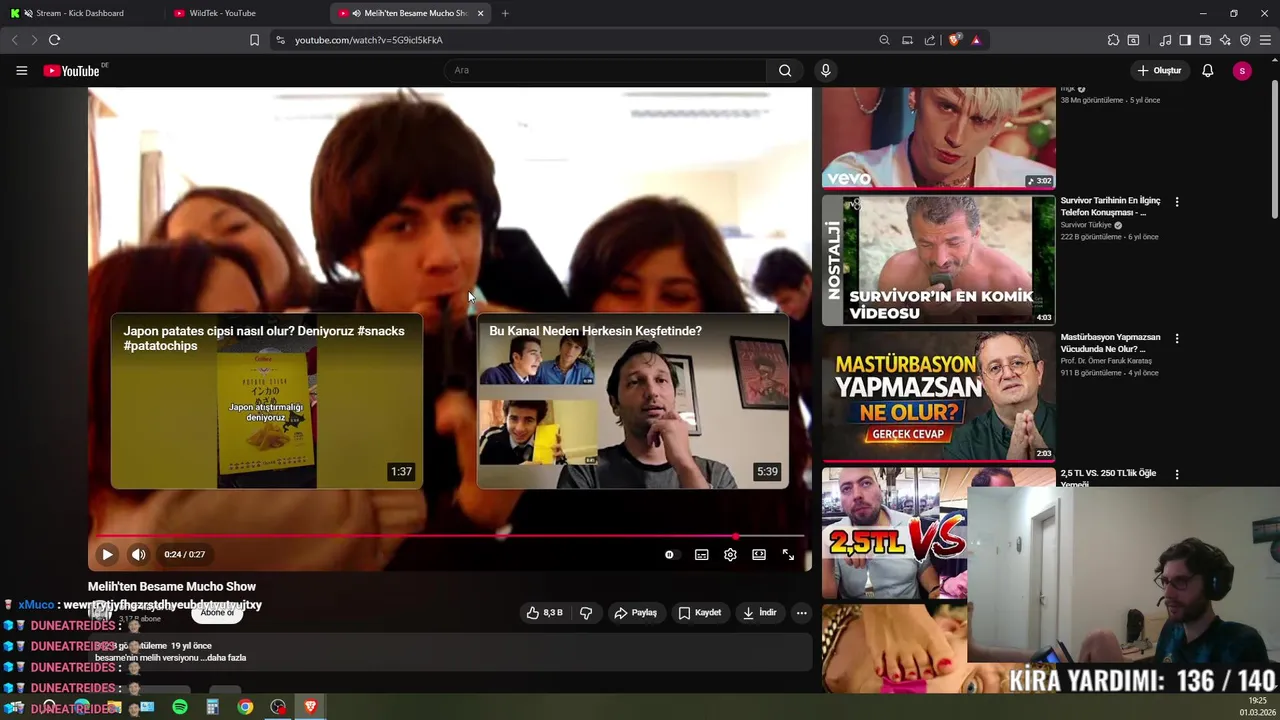Open options for the Survivor Tarihinin video
Viewport: 1280px width, 720px height.
point(1177,201)
